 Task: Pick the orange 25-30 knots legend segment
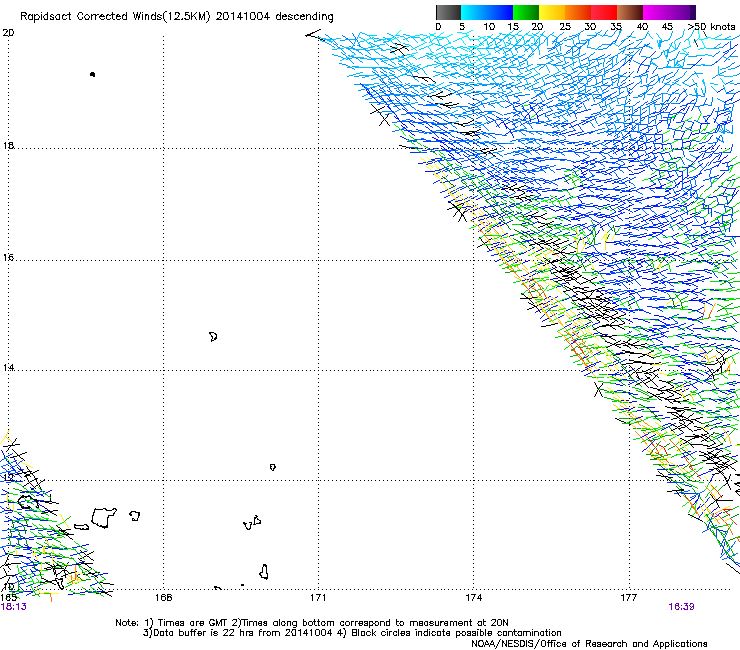(x=578, y=12)
